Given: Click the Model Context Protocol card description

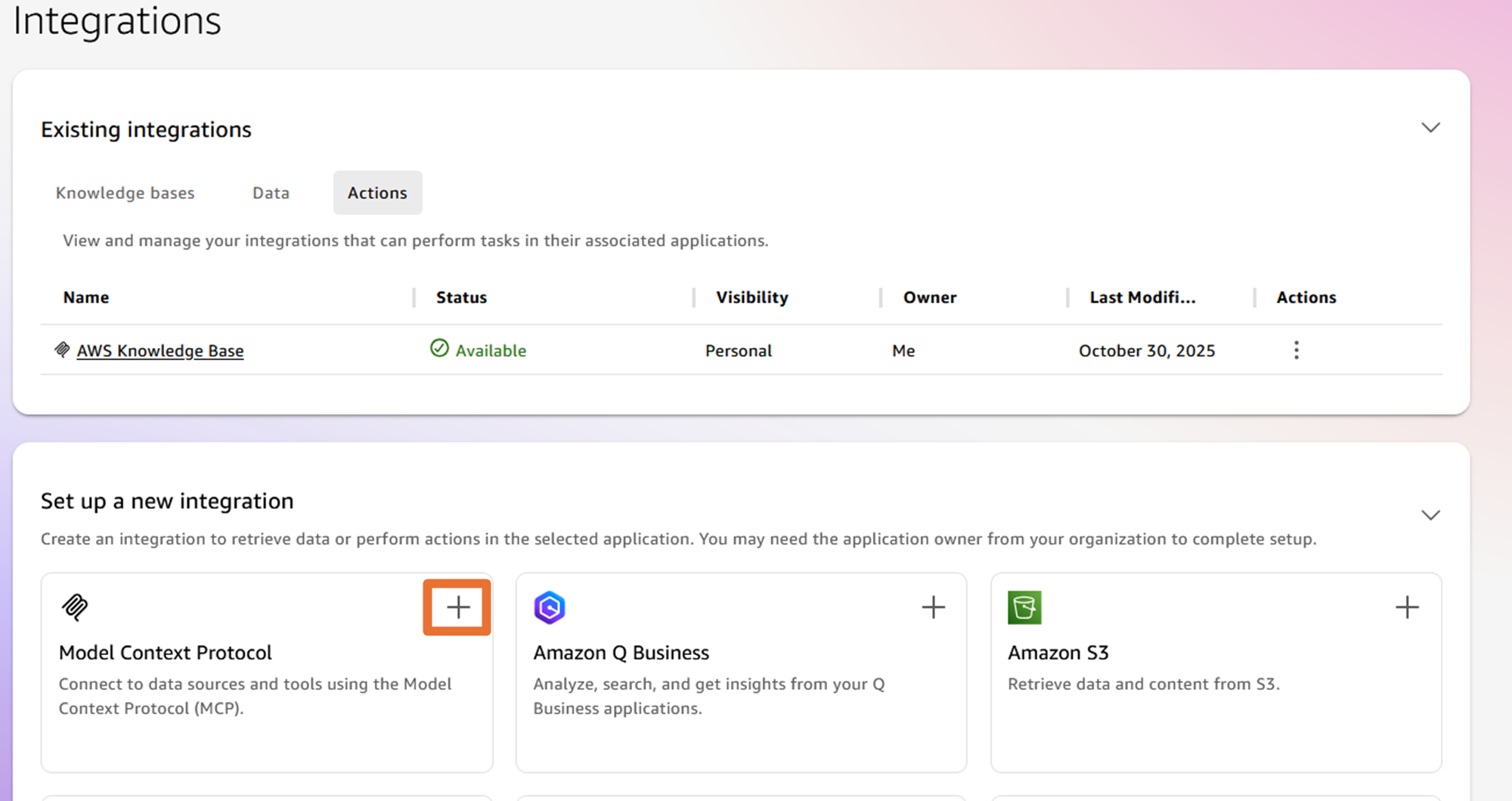Looking at the screenshot, I should [x=256, y=696].
